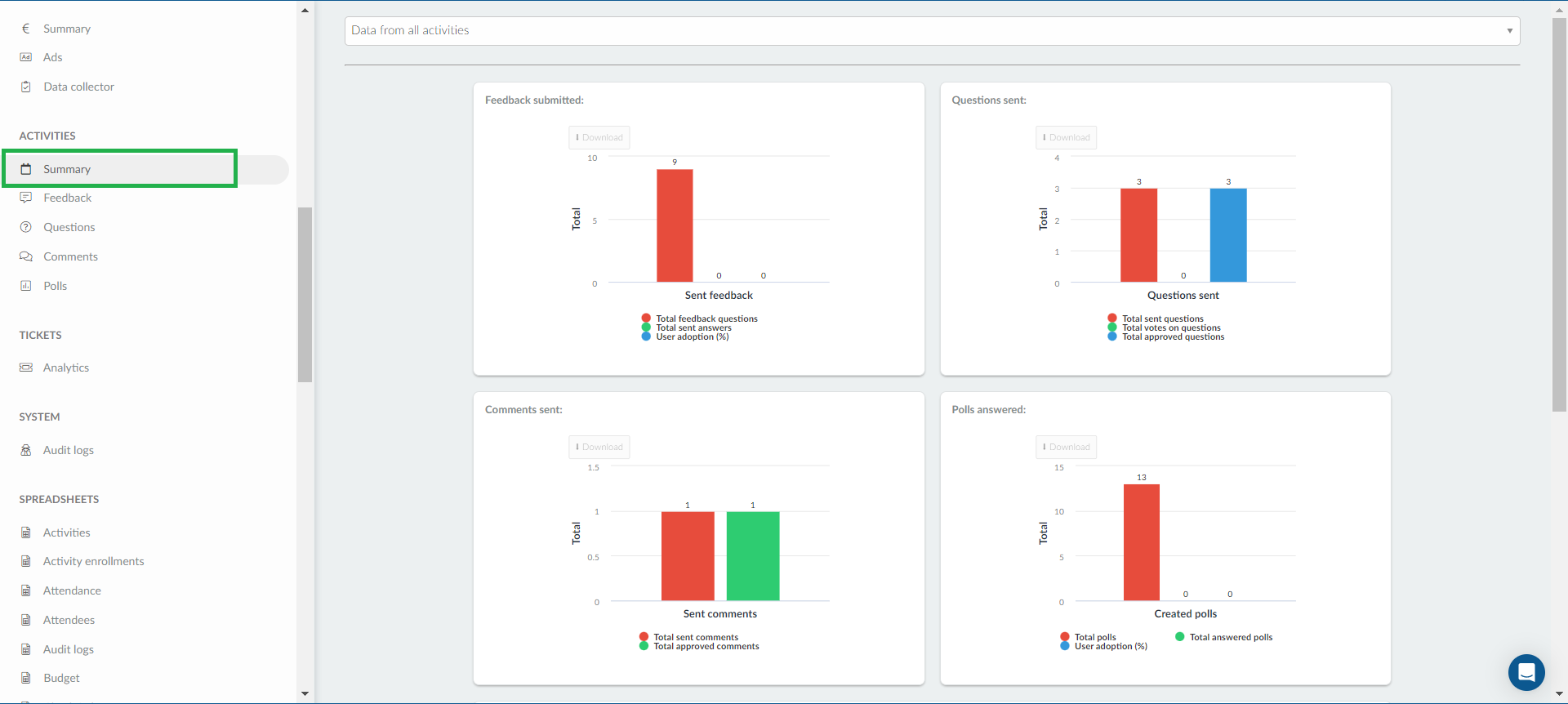
Task: Click the Questions help-circle icon
Action: 25,227
